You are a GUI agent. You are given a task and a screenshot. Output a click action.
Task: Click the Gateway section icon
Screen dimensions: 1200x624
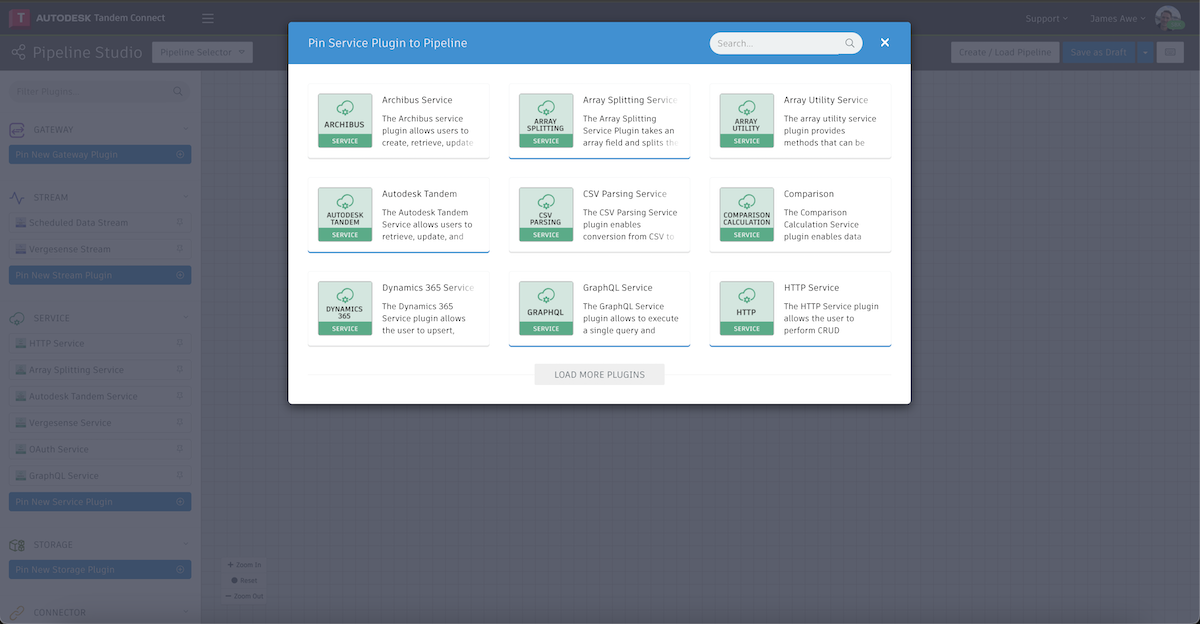(17, 129)
